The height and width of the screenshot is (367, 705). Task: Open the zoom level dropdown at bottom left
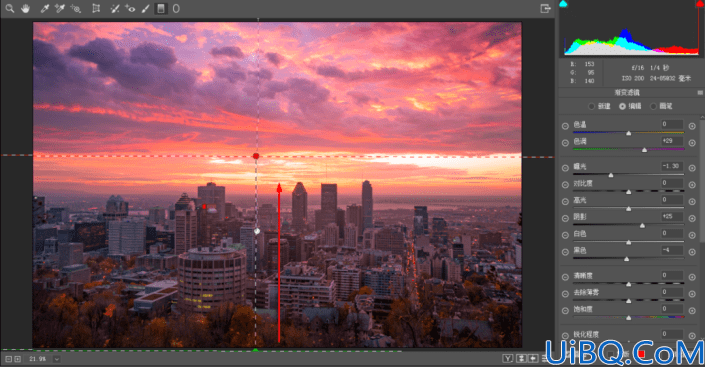(57, 359)
